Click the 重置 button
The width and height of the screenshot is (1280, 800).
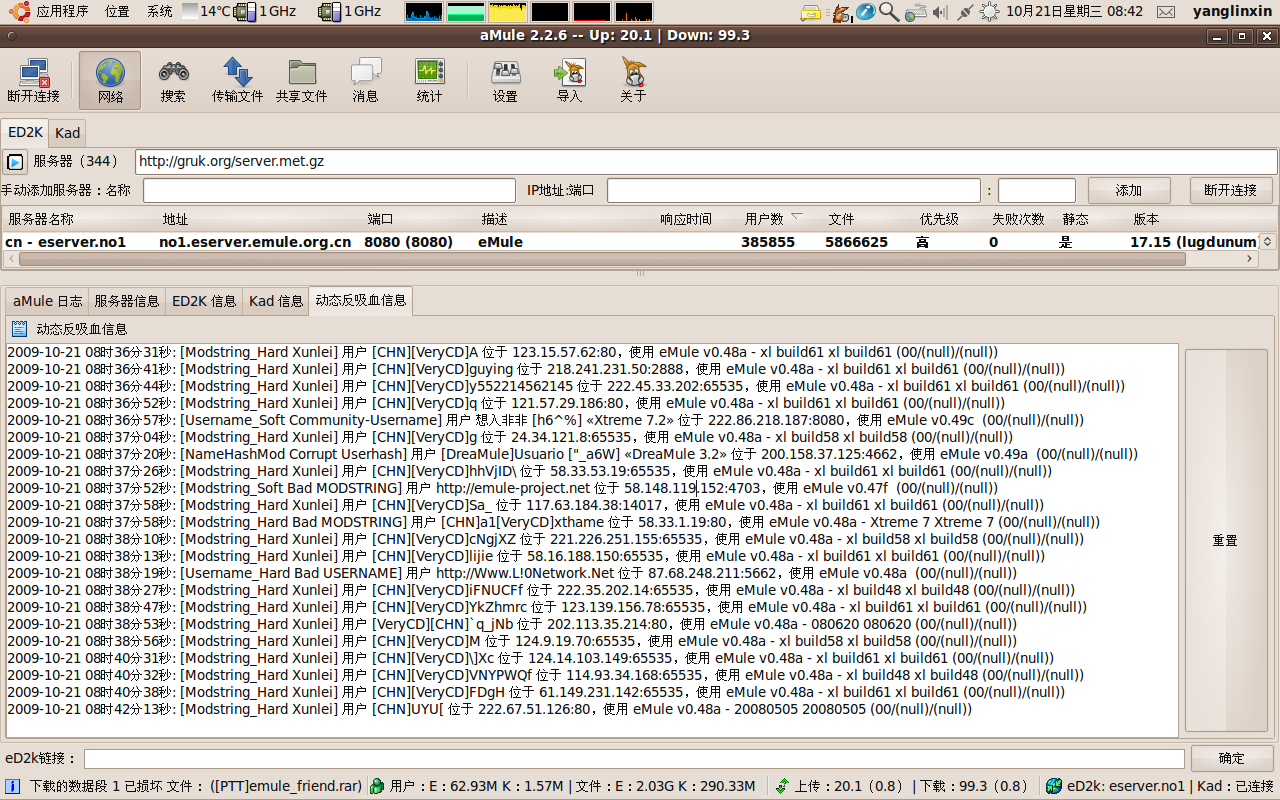1226,540
